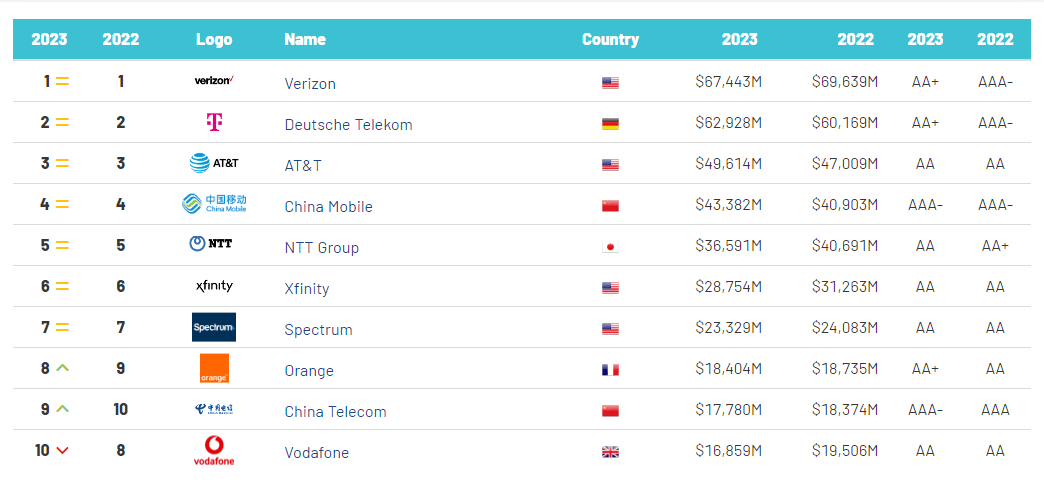The height and width of the screenshot is (488, 1044).
Task: Click the UK flag in Vodafone row
Action: 610,452
